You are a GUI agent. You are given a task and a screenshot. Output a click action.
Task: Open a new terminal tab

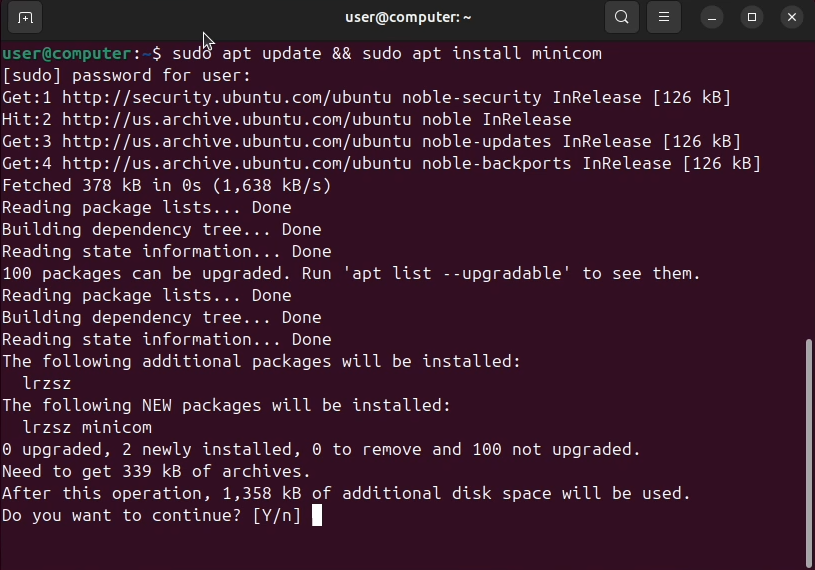pyautogui.click(x=25, y=17)
